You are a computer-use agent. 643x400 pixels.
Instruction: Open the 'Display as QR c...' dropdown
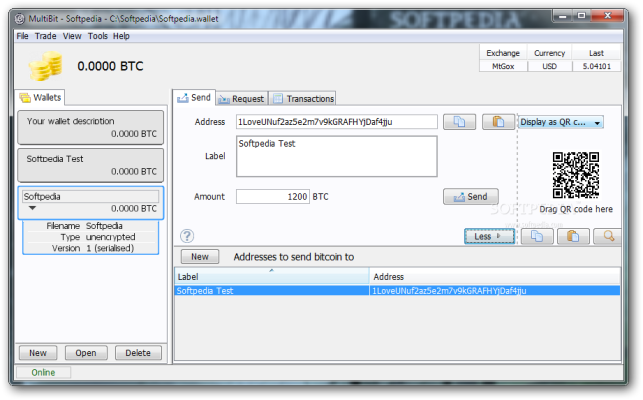click(561, 122)
